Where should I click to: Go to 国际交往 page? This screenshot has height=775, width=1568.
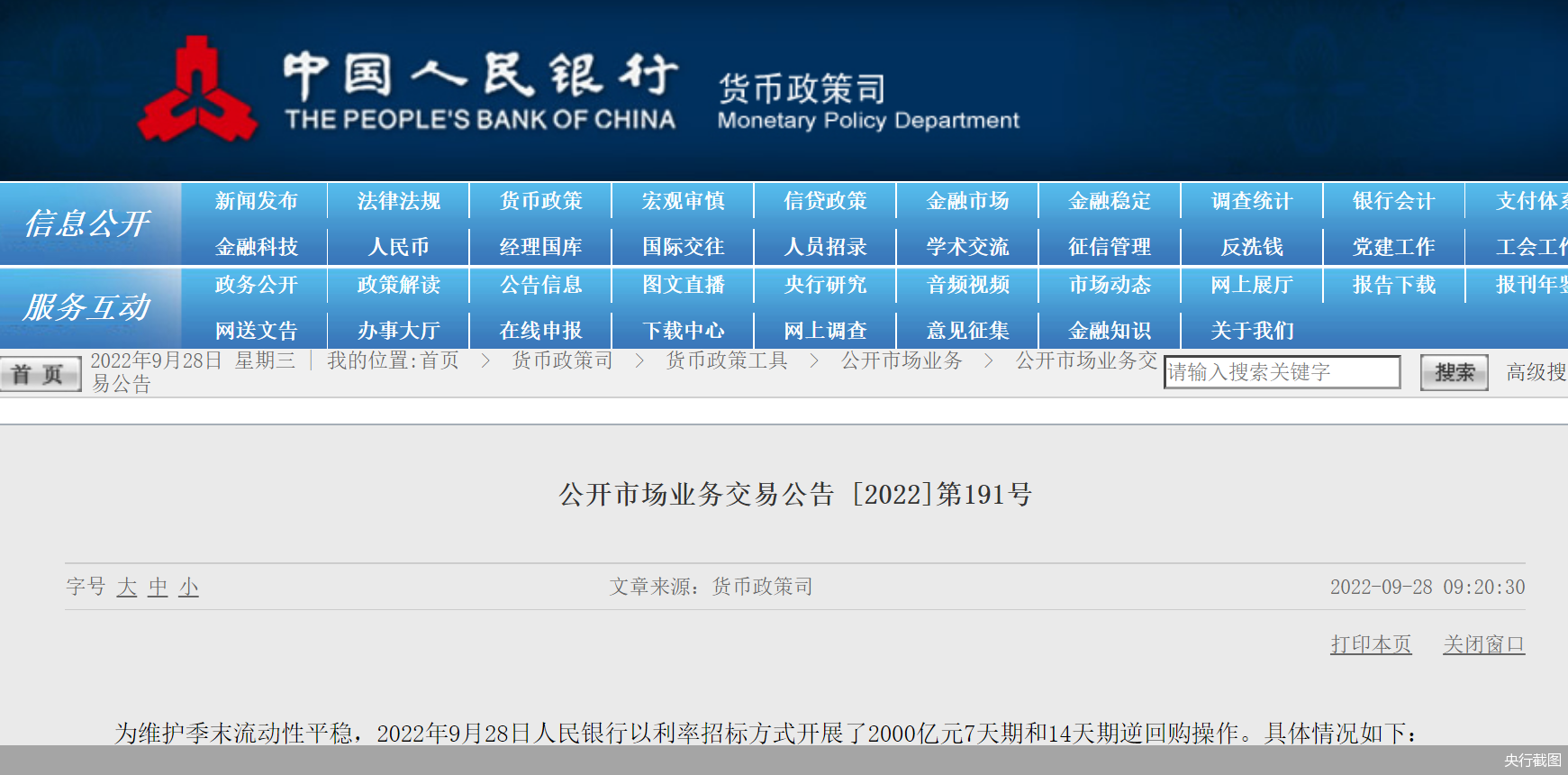pyautogui.click(x=683, y=247)
